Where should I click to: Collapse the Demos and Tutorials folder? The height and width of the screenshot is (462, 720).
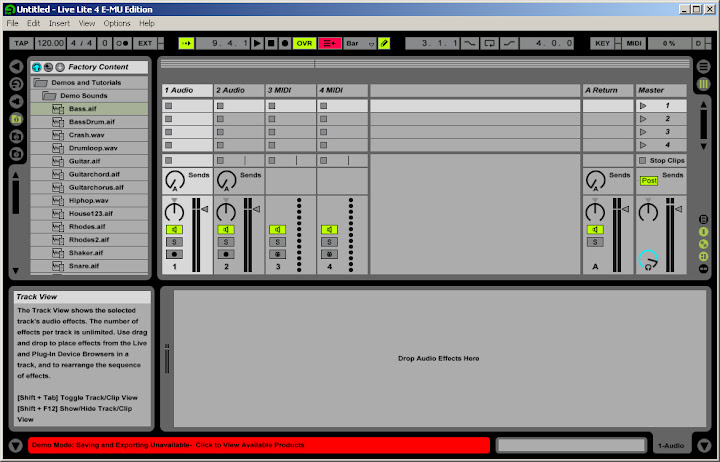point(40,83)
